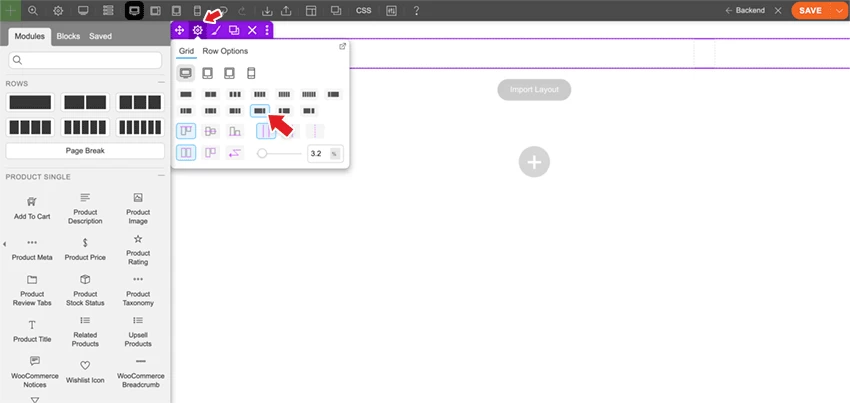Image resolution: width=850 pixels, height=403 pixels.
Task: Open the Saved tab
Action: 100,36
